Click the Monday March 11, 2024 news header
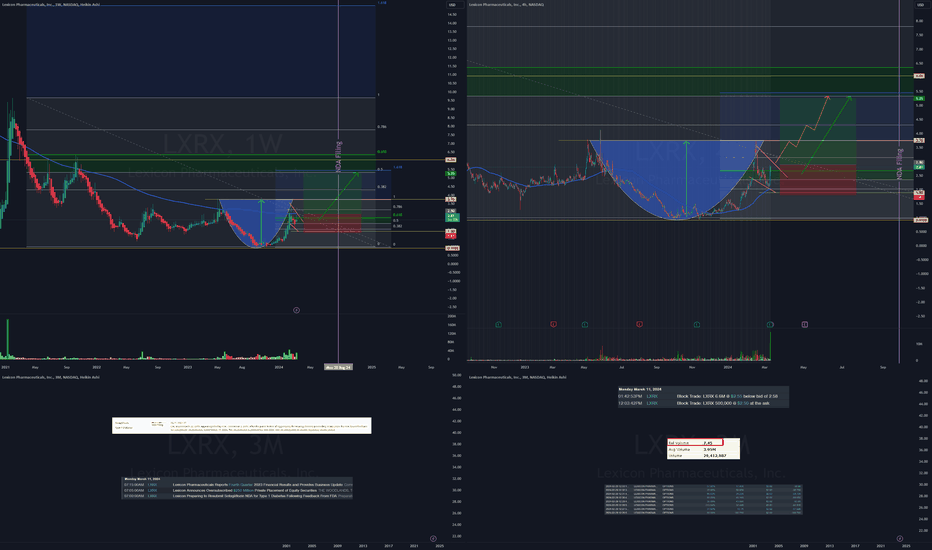 pos(142,479)
